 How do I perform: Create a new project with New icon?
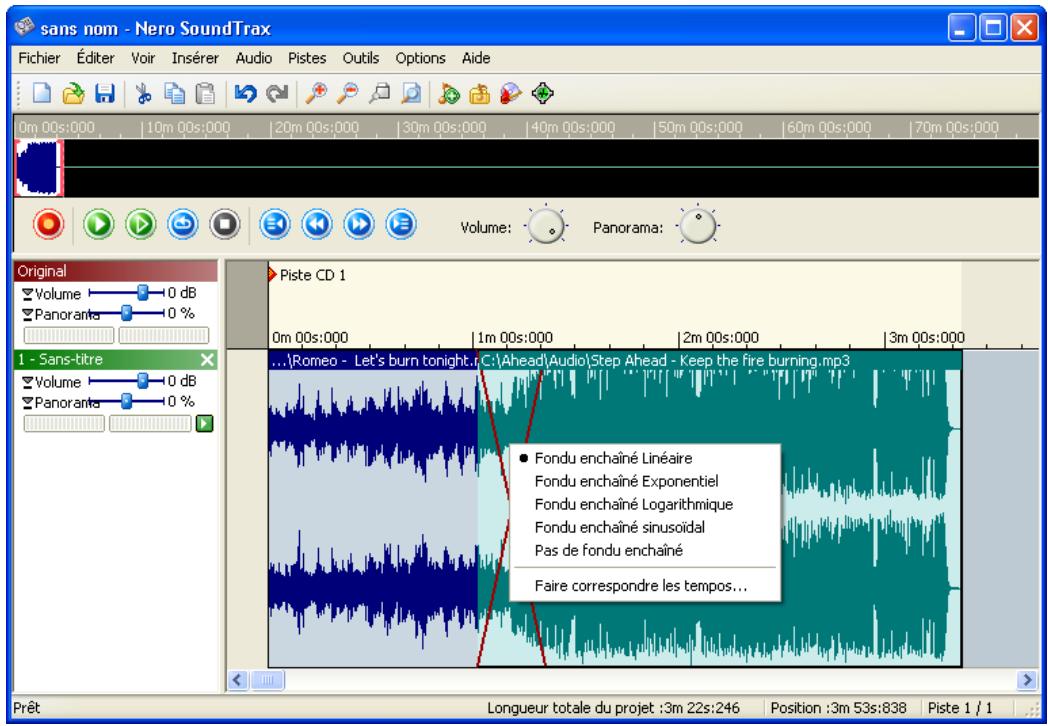coord(42,94)
